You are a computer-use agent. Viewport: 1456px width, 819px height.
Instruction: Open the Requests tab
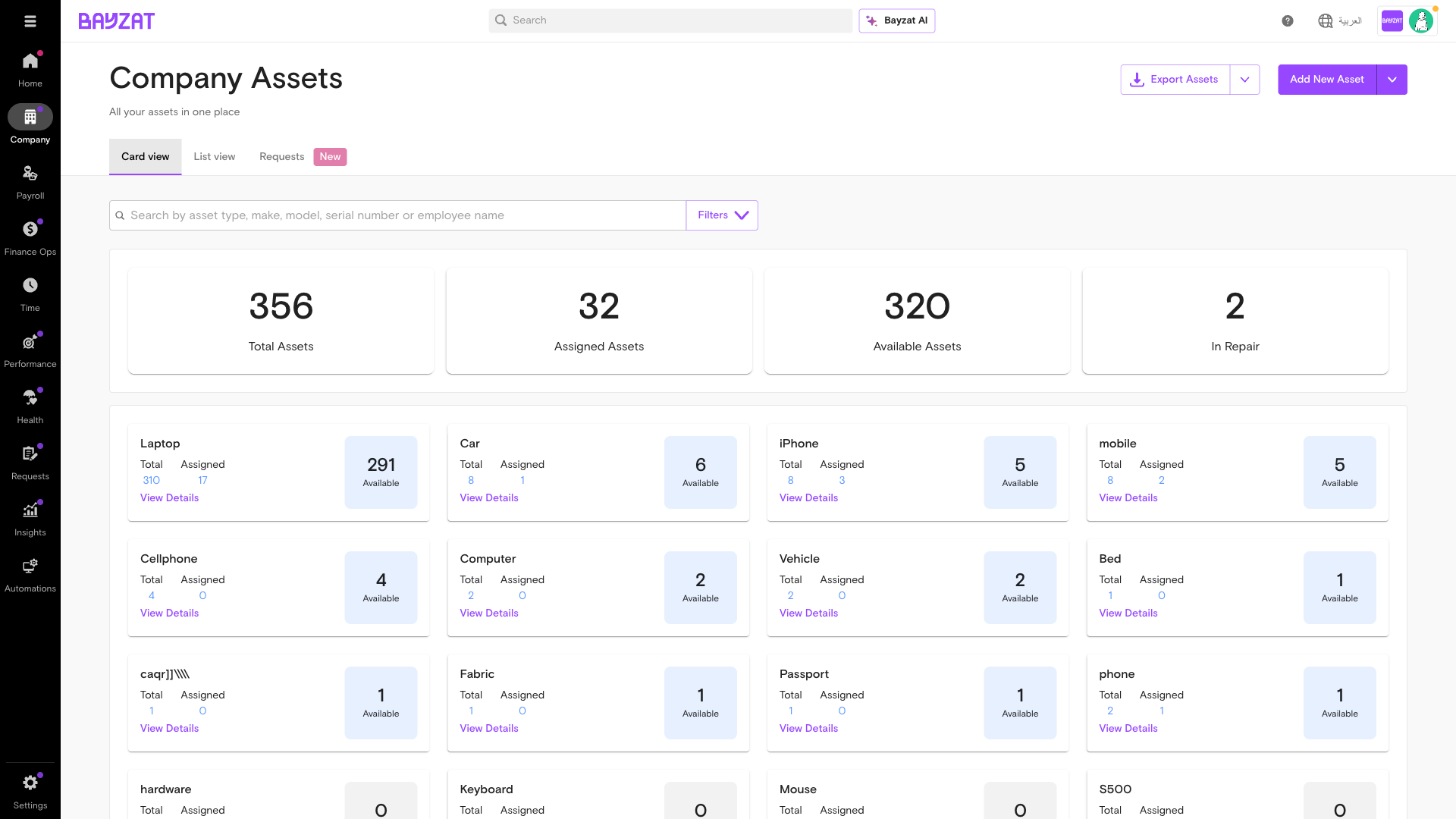(x=303, y=157)
